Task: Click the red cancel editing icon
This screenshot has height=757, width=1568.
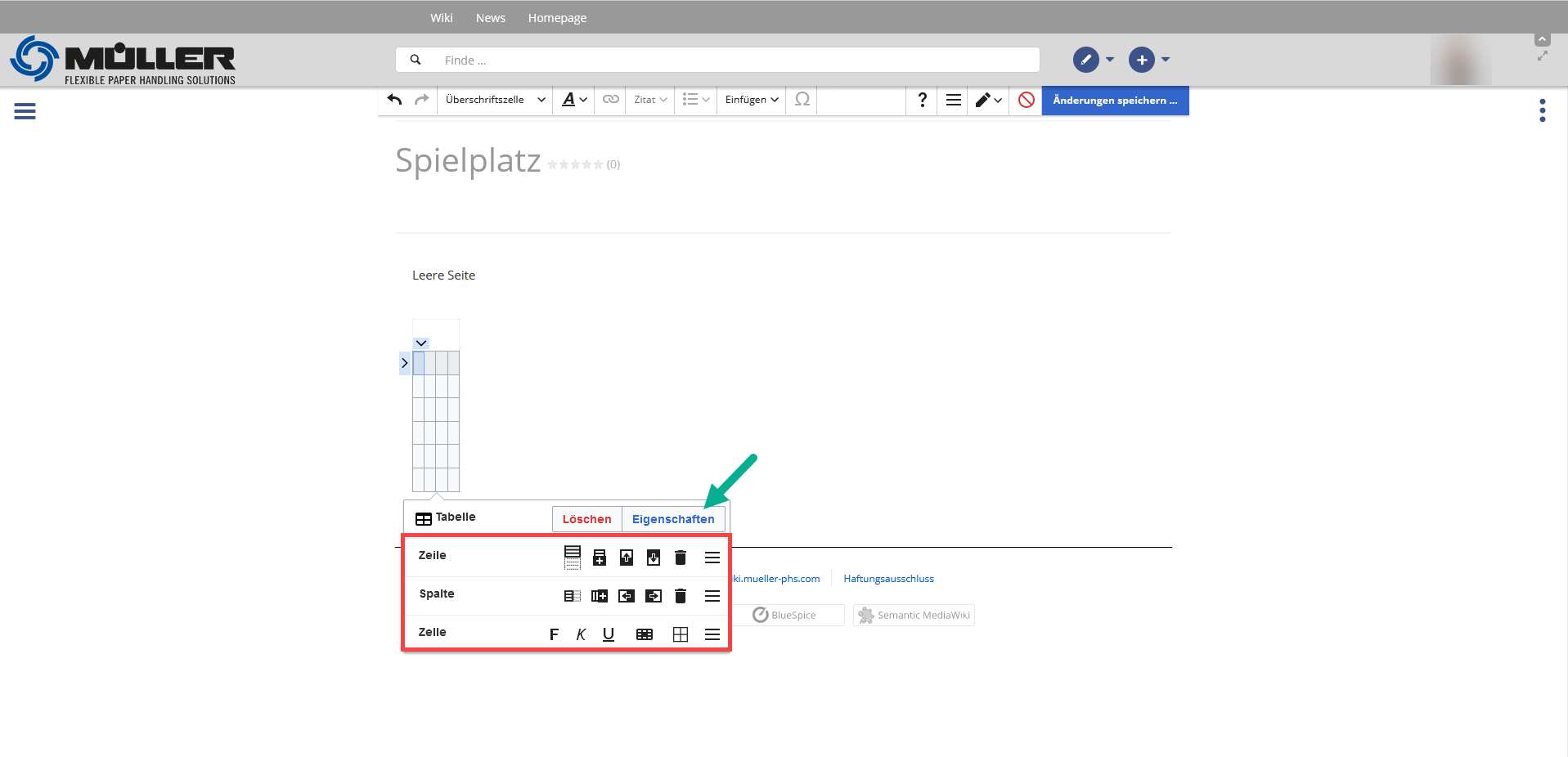Action: pos(1026,100)
